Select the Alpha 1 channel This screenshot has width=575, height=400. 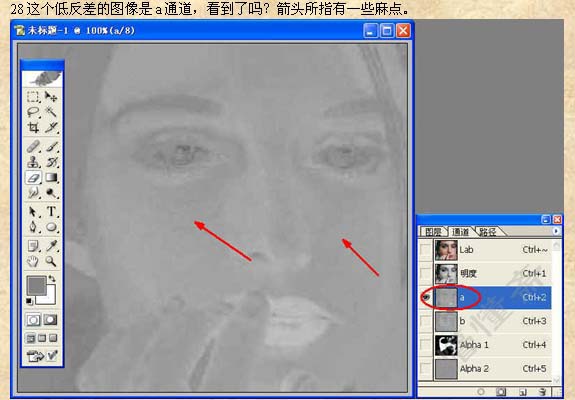click(x=491, y=345)
